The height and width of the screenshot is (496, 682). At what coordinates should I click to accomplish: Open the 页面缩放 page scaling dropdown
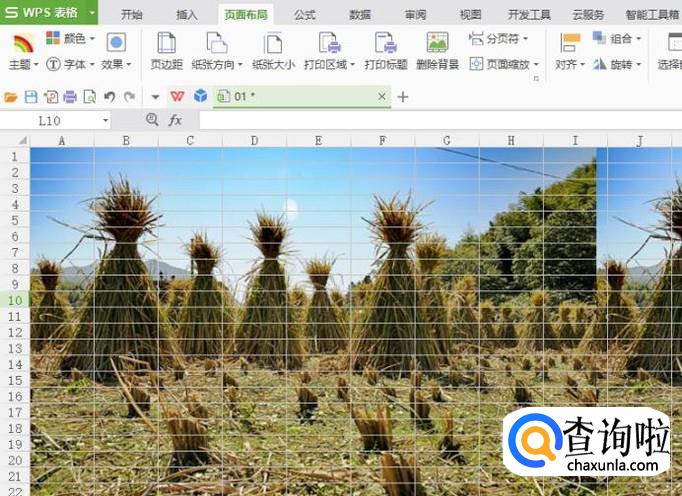(504, 64)
